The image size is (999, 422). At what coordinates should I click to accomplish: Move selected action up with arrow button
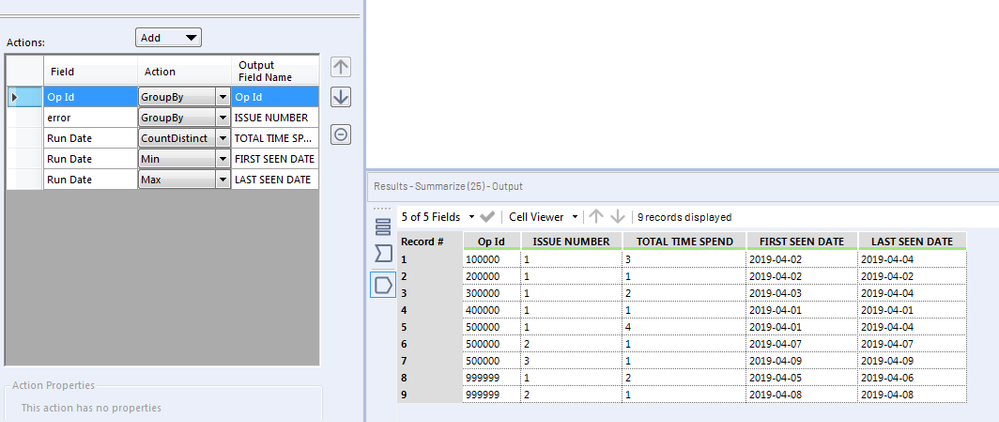point(341,67)
